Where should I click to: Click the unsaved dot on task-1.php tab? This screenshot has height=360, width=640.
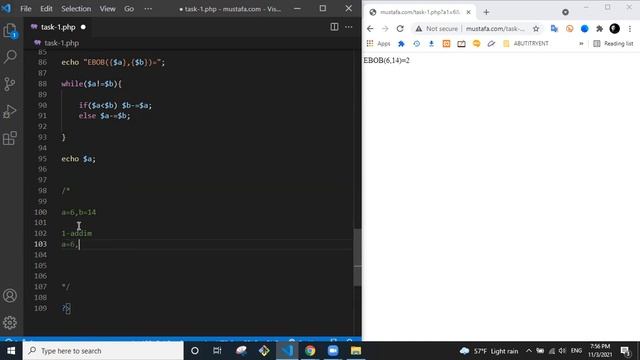coord(83,27)
